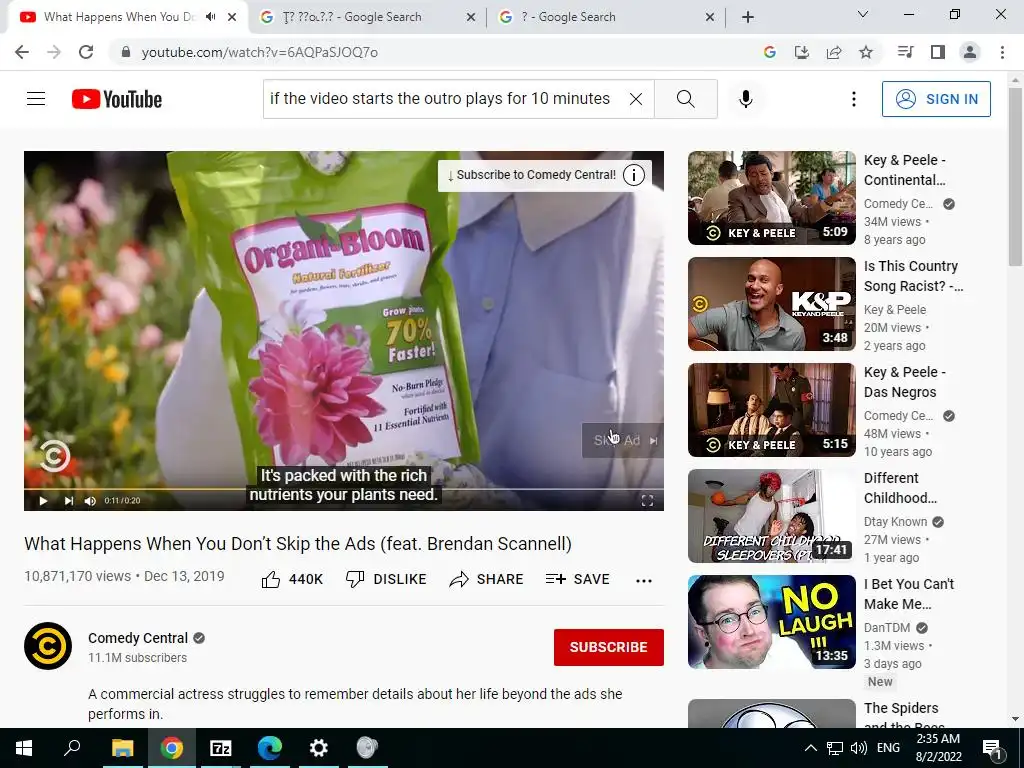Open the Chrome profile avatar
Image resolution: width=1024 pixels, height=768 pixels.
click(x=970, y=52)
